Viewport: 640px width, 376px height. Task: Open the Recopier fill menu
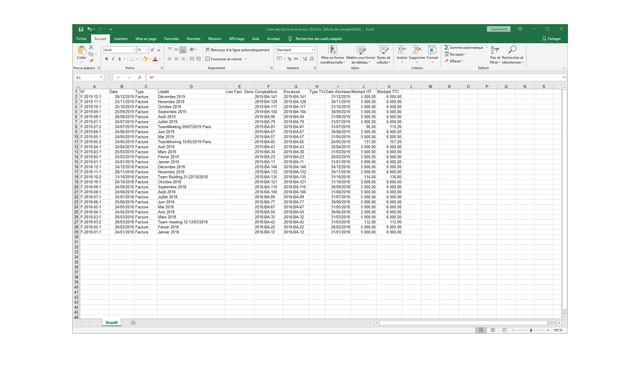[x=455, y=54]
